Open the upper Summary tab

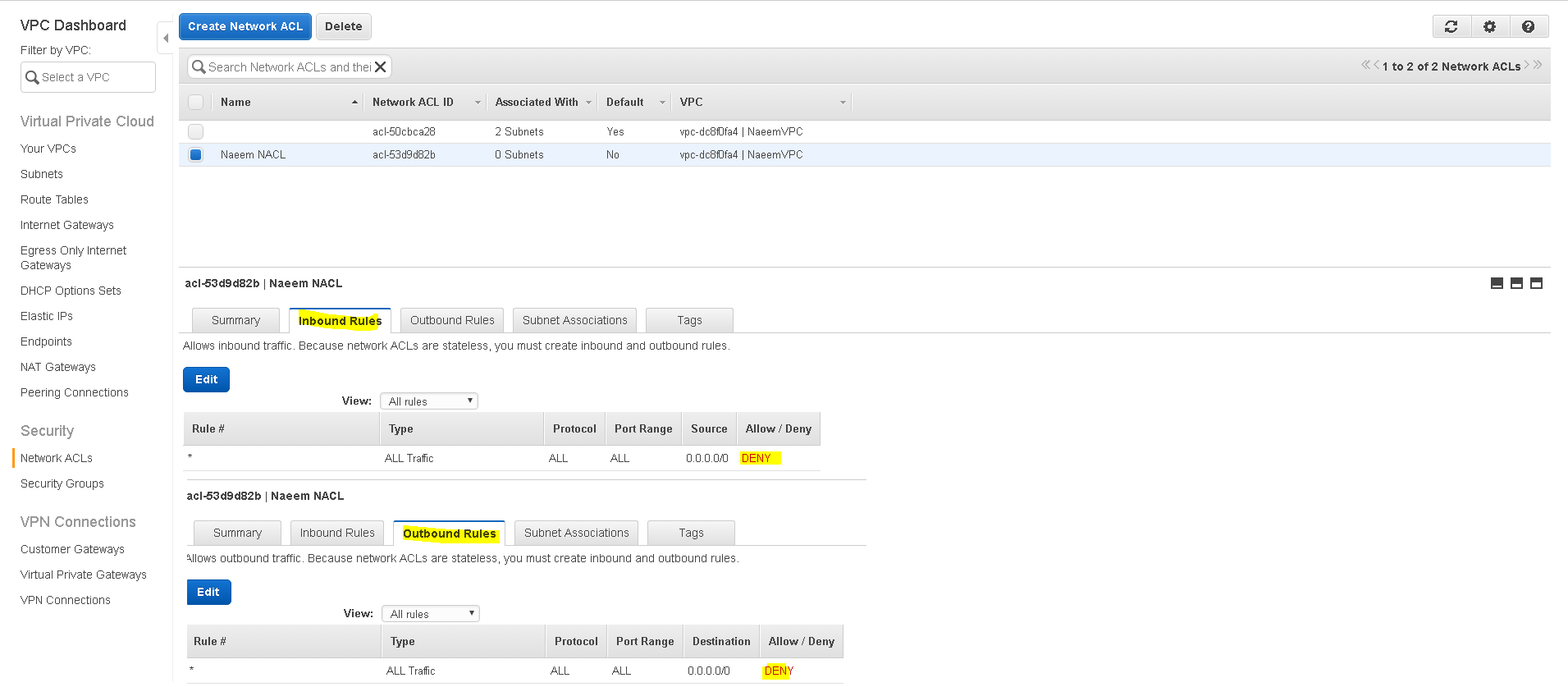pyautogui.click(x=235, y=320)
